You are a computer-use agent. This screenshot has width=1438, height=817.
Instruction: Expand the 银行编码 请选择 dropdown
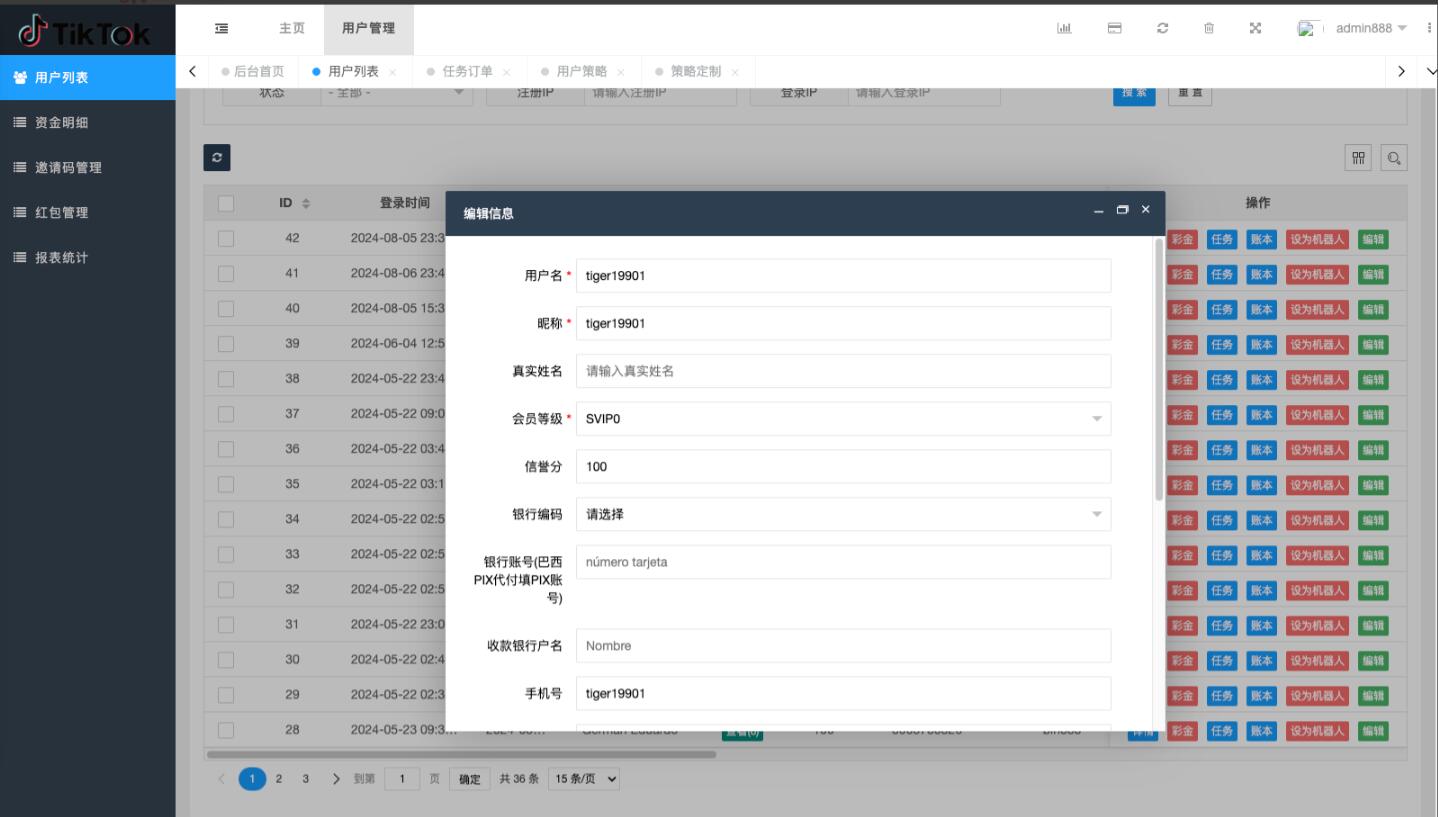tap(843, 515)
